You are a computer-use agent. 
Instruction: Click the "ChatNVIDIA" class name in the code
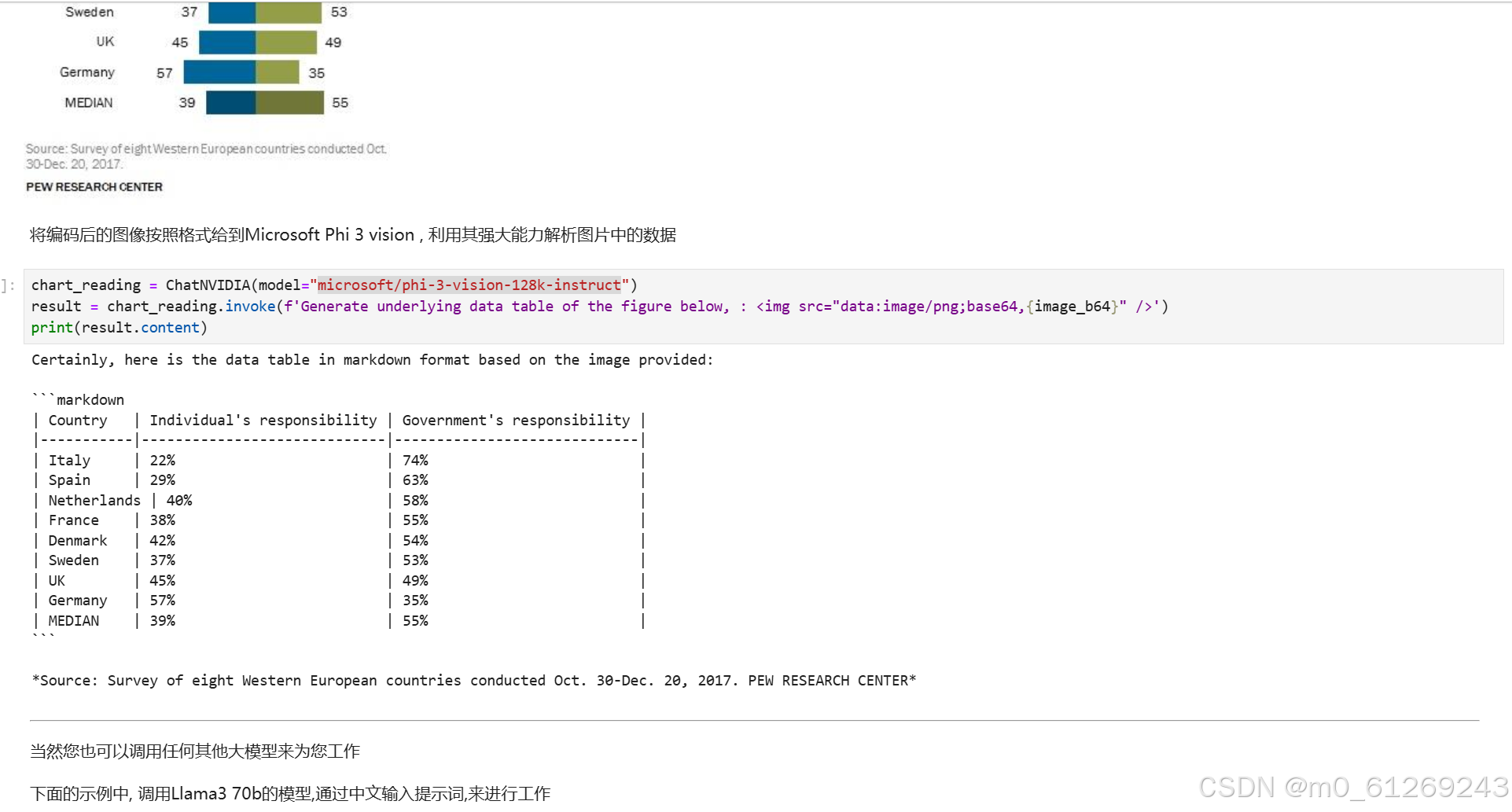click(208, 285)
